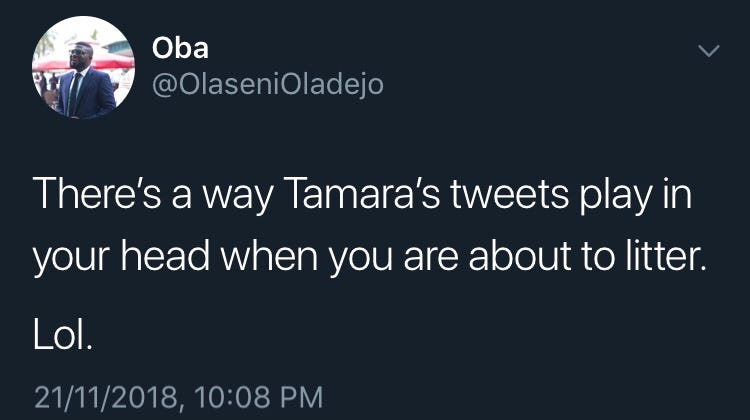Click the word when in the tweet
Viewport: 750px width, 420px height.
(x=269, y=254)
